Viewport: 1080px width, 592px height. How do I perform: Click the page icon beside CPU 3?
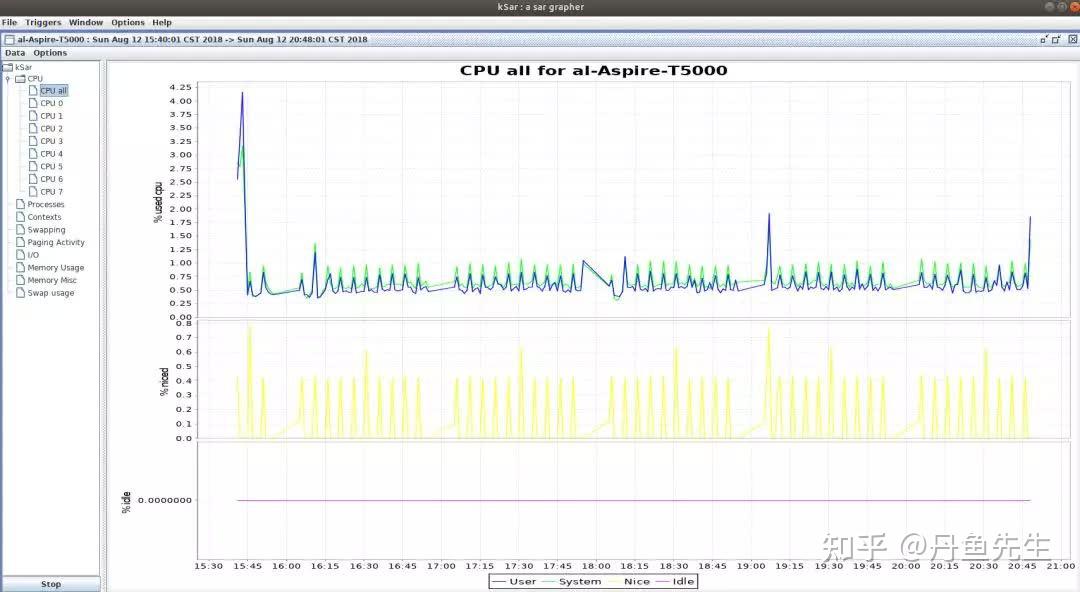tap(33, 141)
